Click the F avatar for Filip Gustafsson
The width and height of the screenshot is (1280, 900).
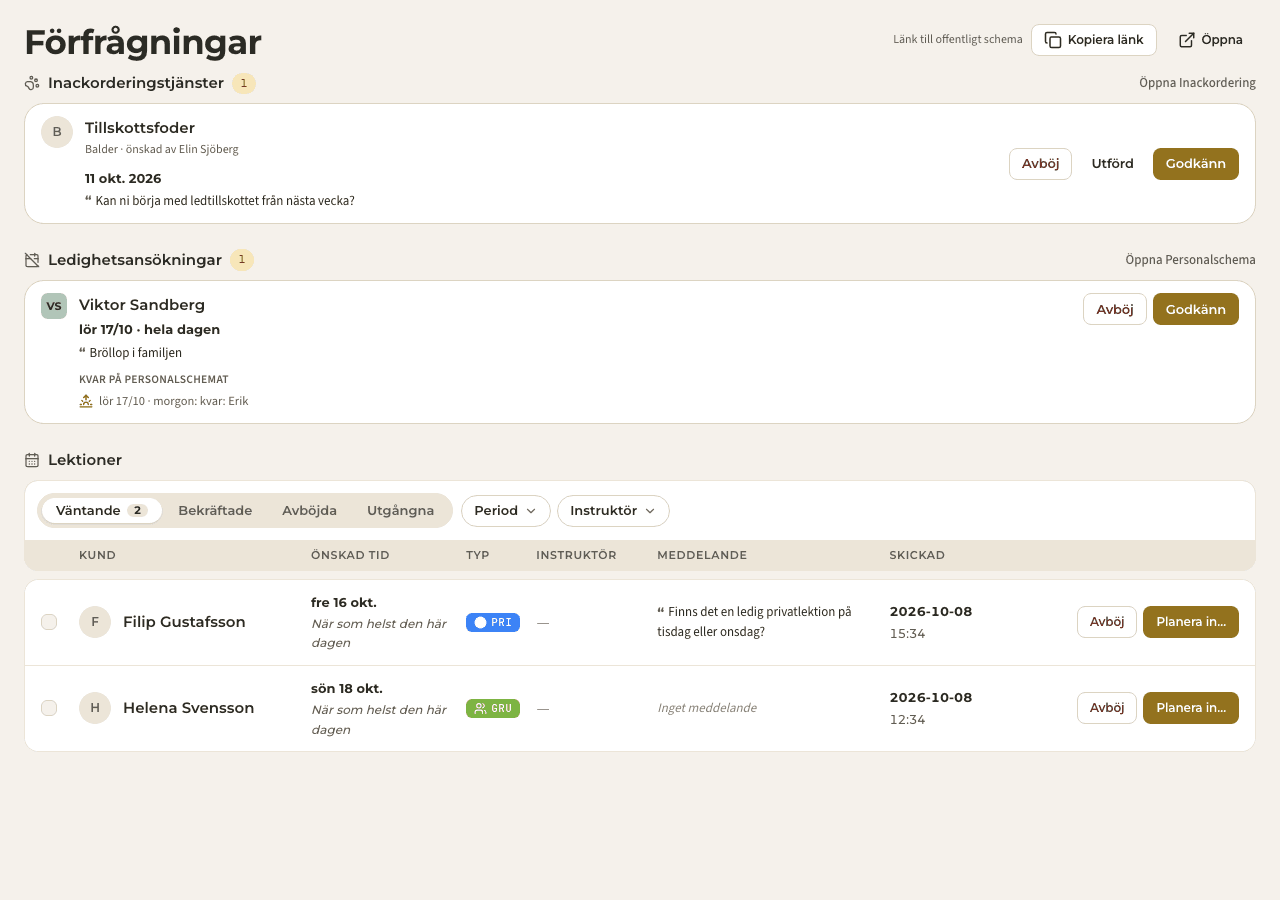tap(95, 622)
